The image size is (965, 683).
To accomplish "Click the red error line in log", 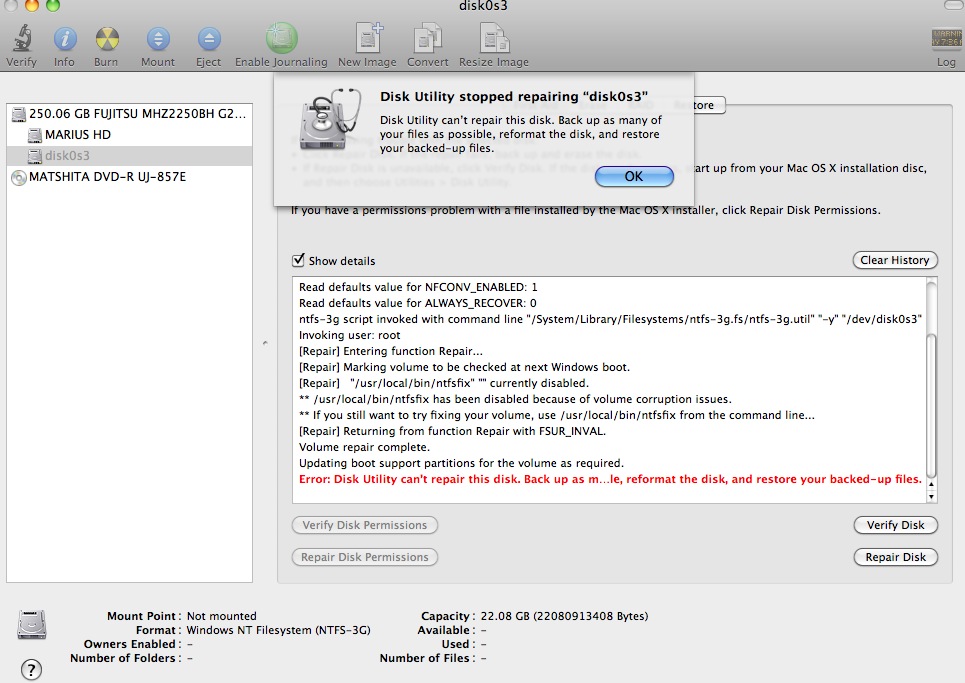I will point(610,479).
